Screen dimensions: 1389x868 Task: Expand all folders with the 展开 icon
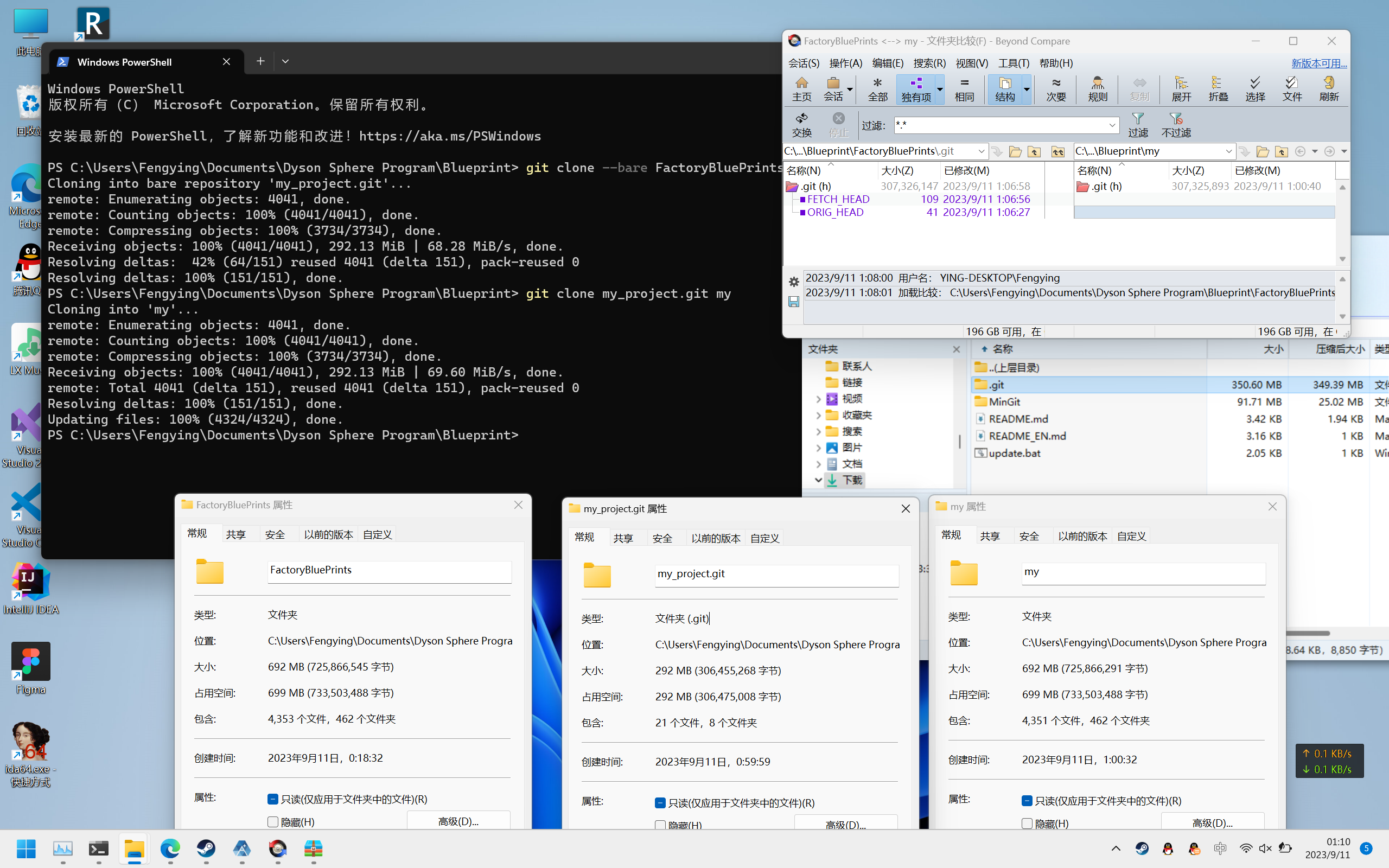pyautogui.click(x=1180, y=88)
